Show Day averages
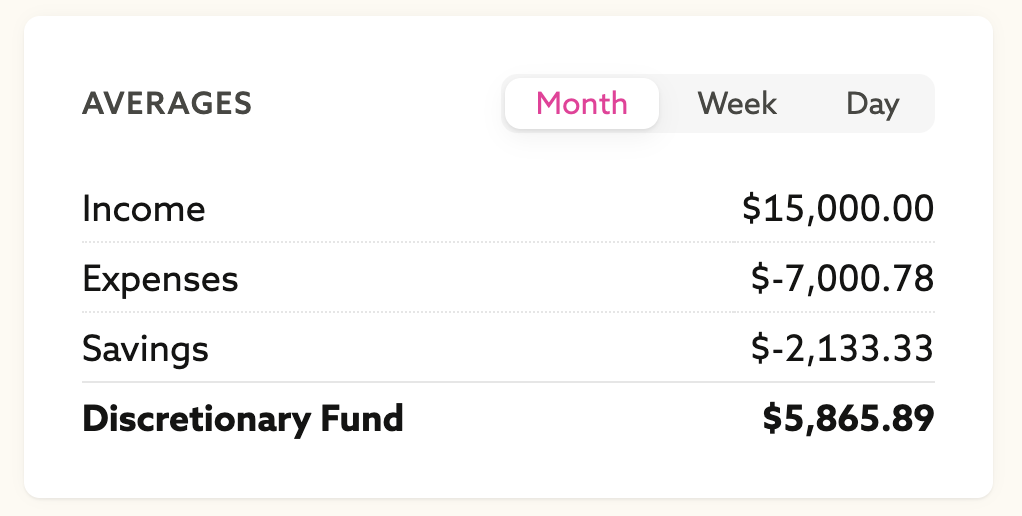This screenshot has height=516, width=1022. 872,104
